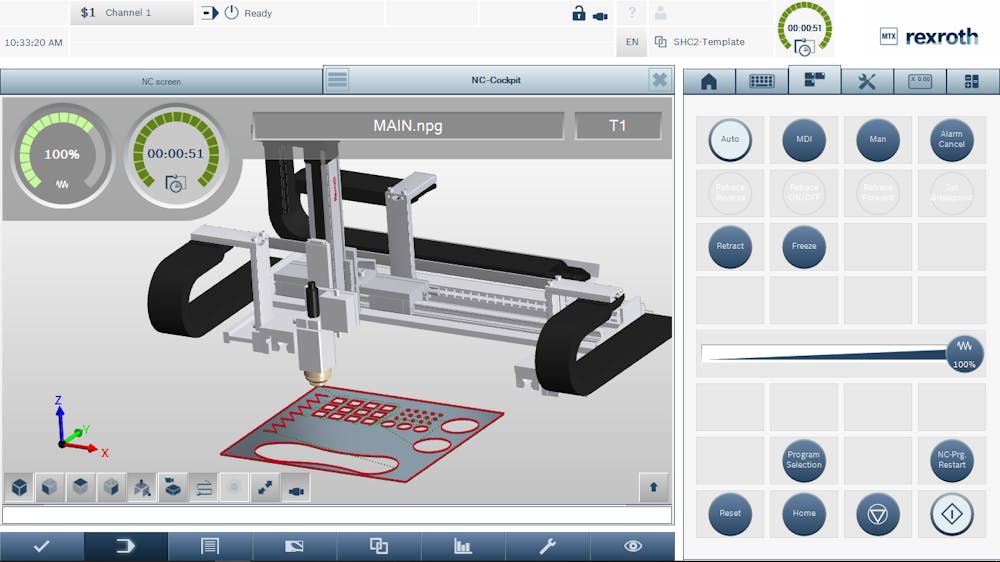Click the eye icon in bottom bar

pos(632,546)
